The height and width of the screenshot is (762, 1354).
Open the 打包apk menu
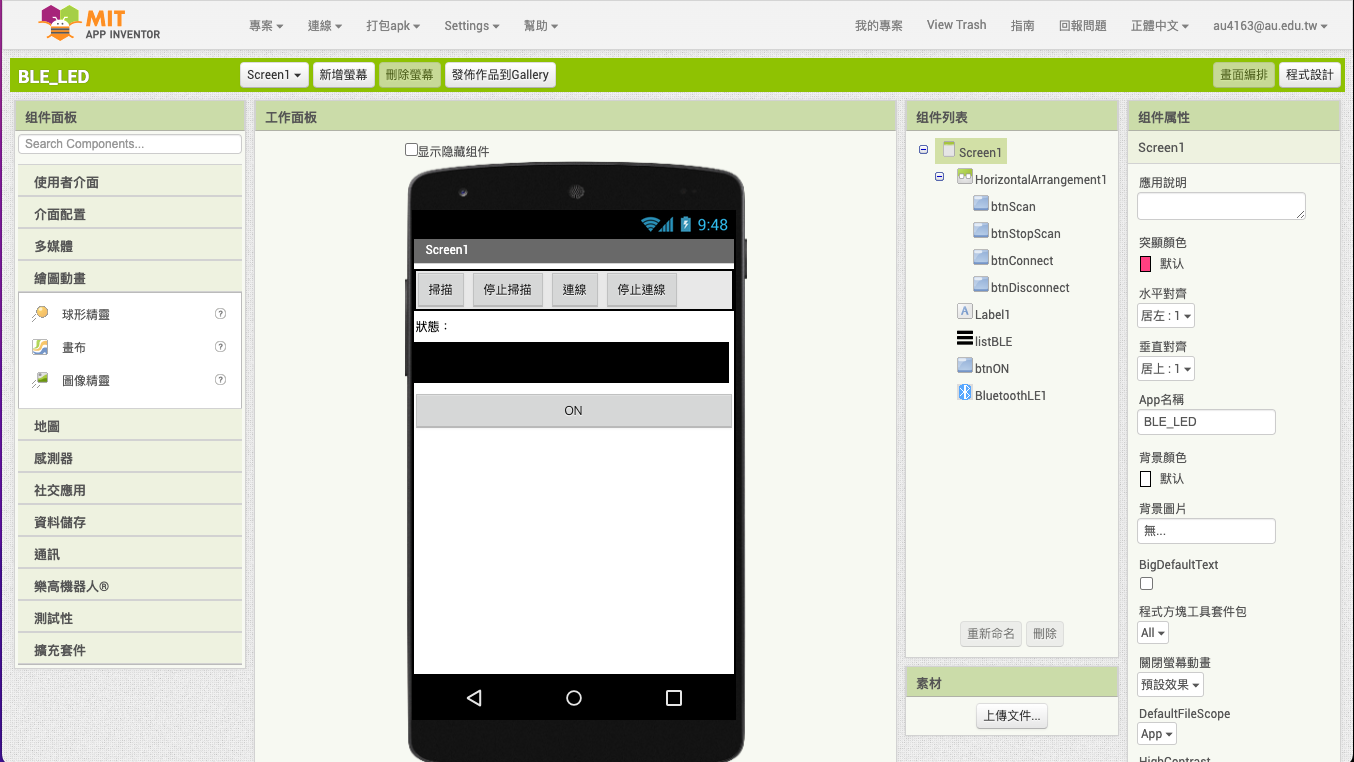[x=393, y=26]
